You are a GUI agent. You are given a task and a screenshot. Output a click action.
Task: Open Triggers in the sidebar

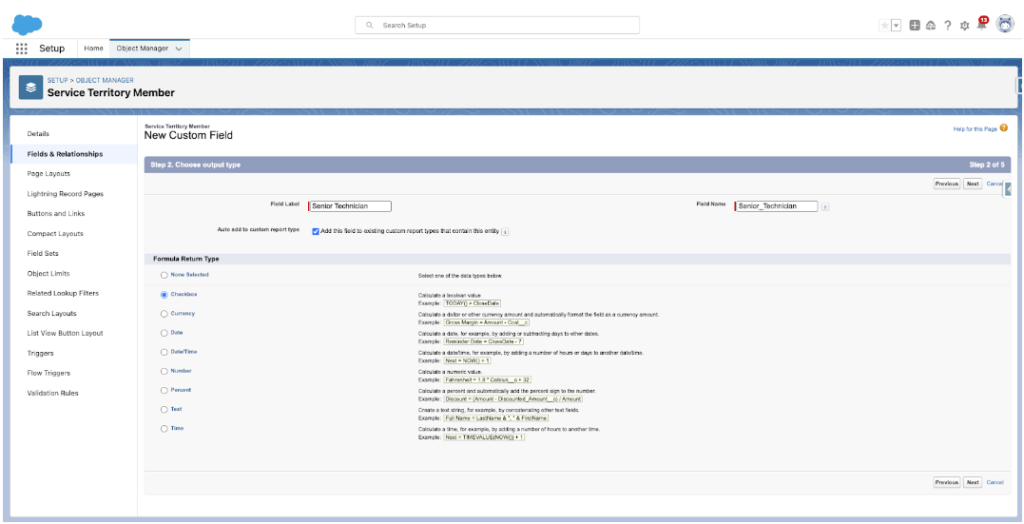(40, 353)
